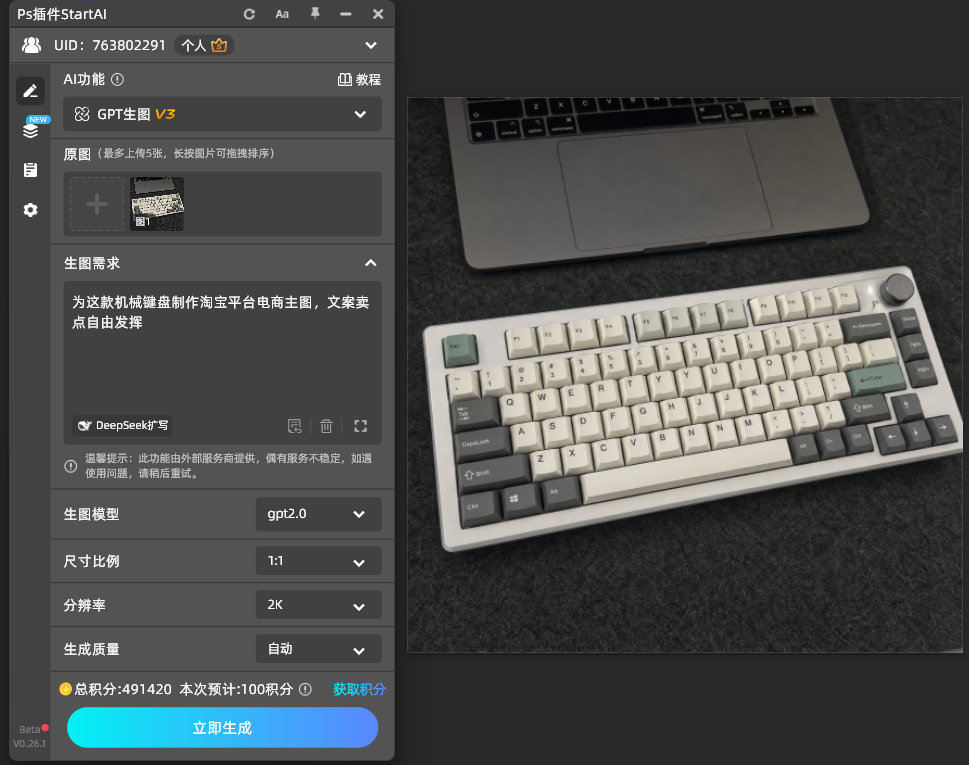This screenshot has width=969, height=765.
Task: Open the GPT生图 V3 function dropdown
Action: pyautogui.click(x=222, y=114)
